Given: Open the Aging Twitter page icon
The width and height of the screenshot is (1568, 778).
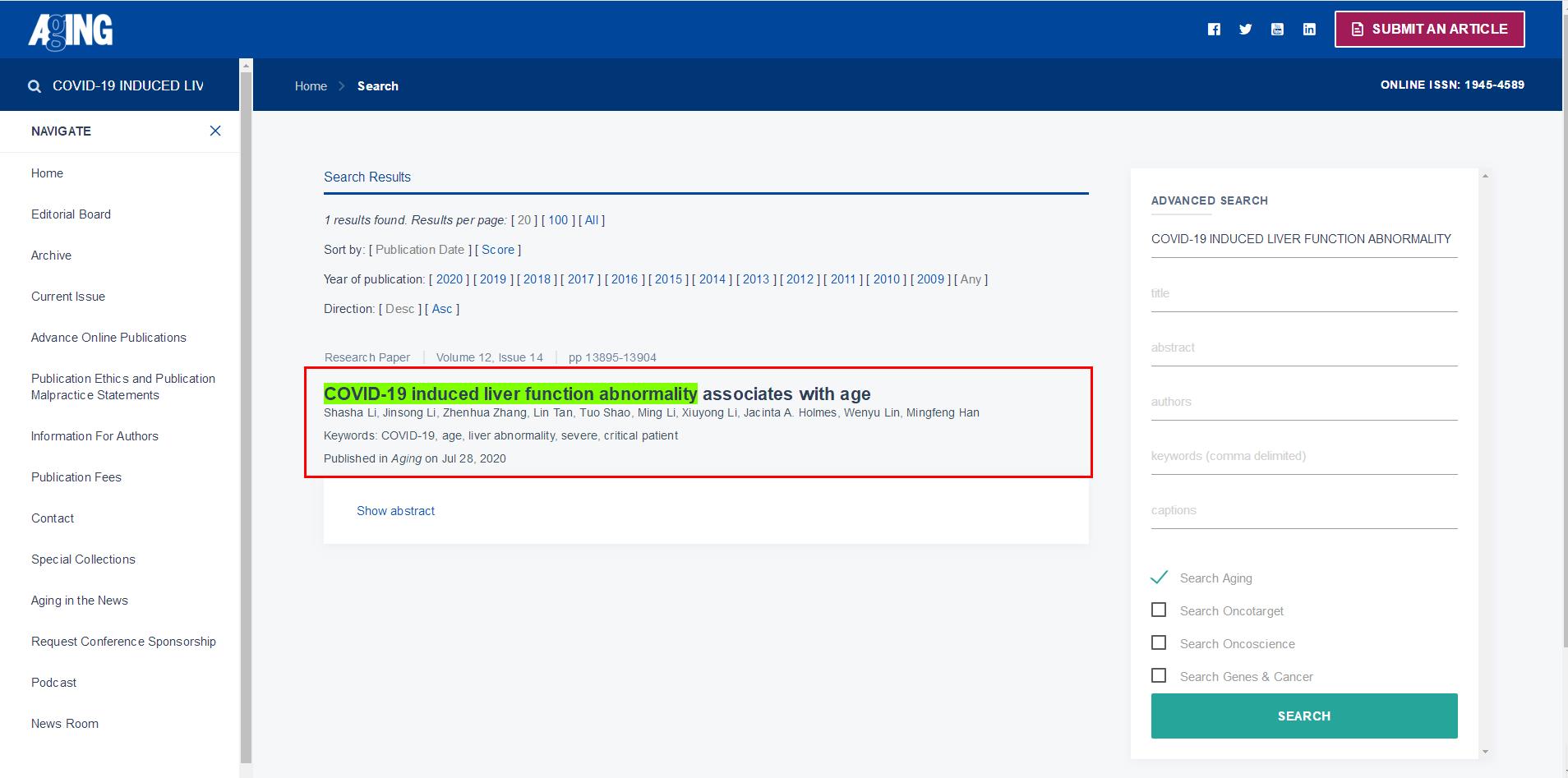Looking at the screenshot, I should (x=1246, y=30).
